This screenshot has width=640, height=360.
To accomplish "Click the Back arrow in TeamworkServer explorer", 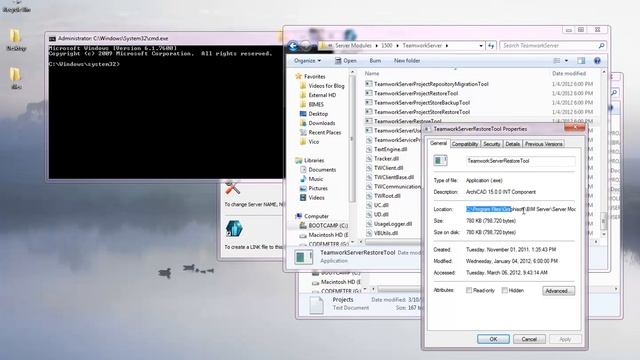I will [x=293, y=46].
